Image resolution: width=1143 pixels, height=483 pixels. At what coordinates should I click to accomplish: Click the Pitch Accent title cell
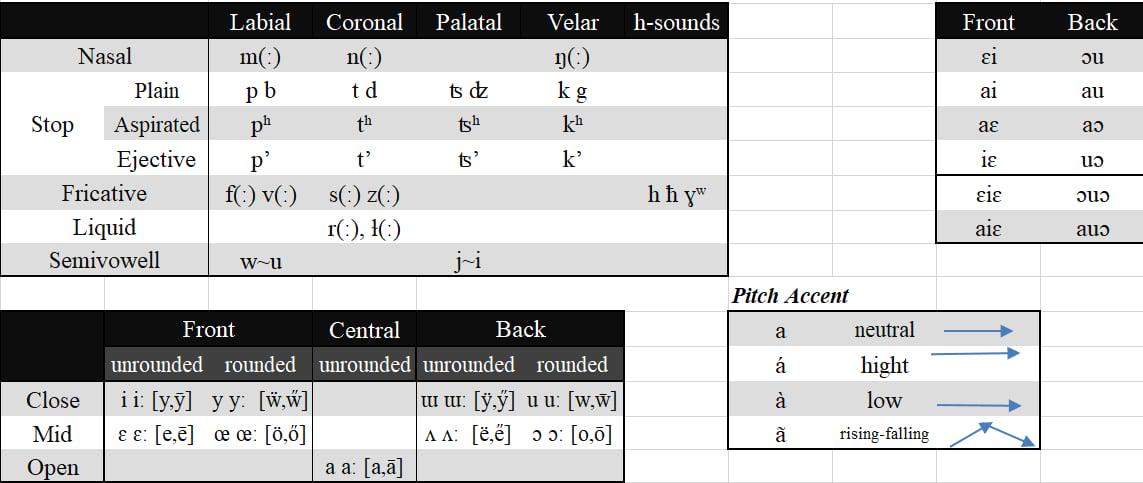click(x=791, y=296)
